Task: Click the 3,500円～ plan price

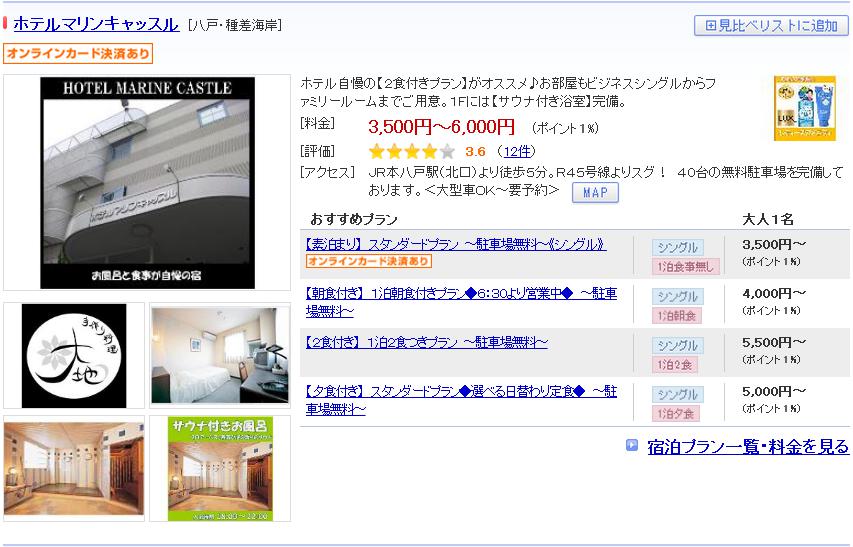Action: [774, 245]
